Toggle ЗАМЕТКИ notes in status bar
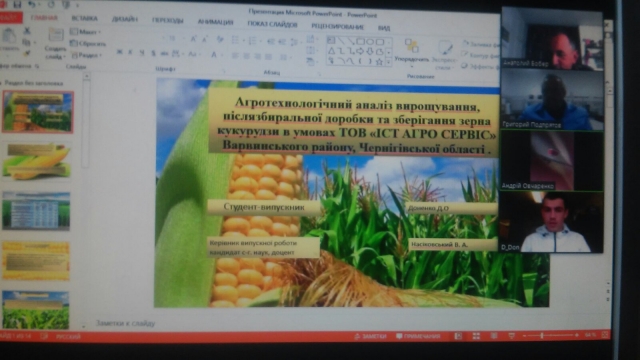Viewport: 640px width, 360px height. (x=370, y=336)
